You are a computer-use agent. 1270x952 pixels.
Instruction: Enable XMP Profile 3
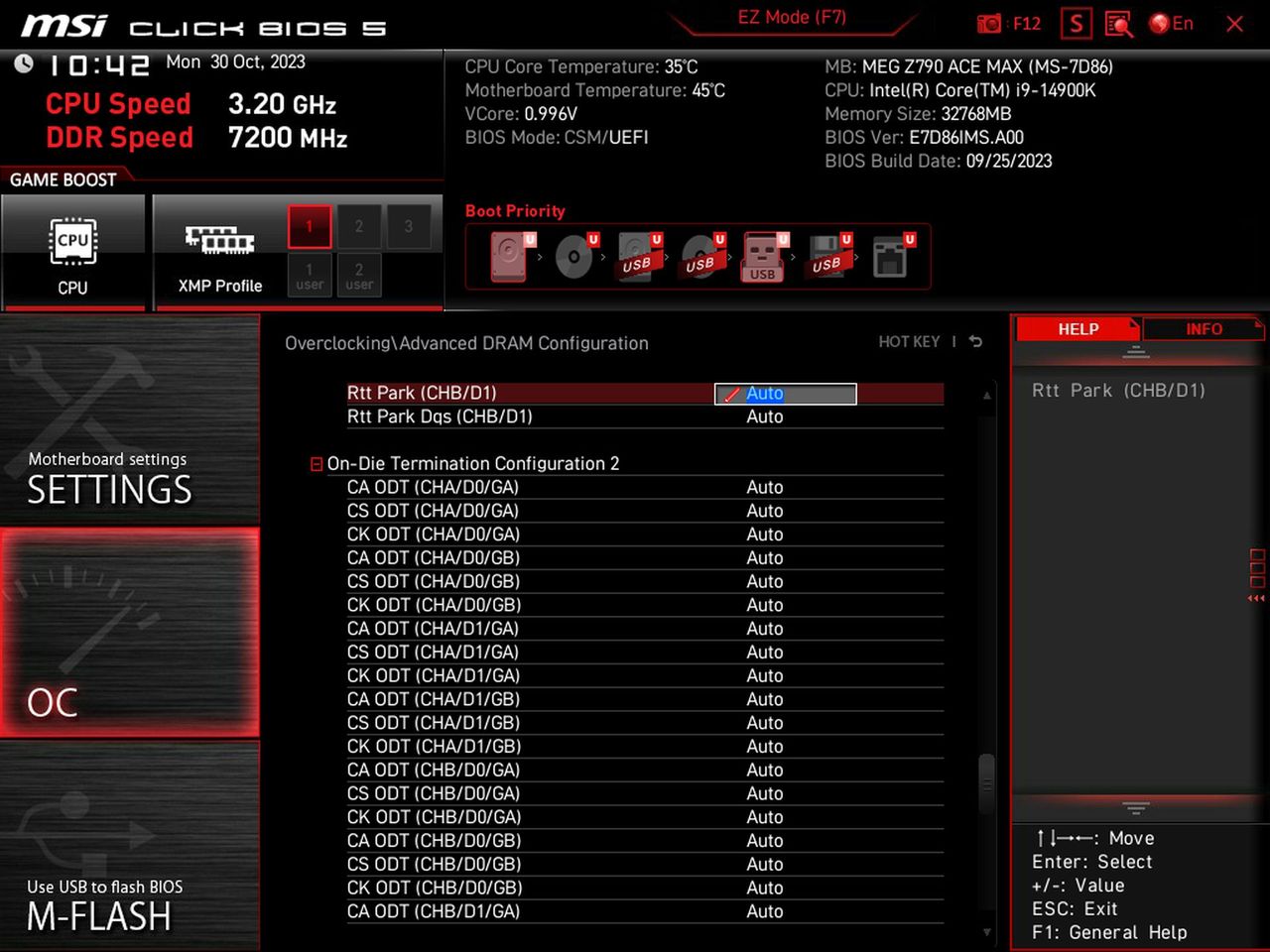409,226
